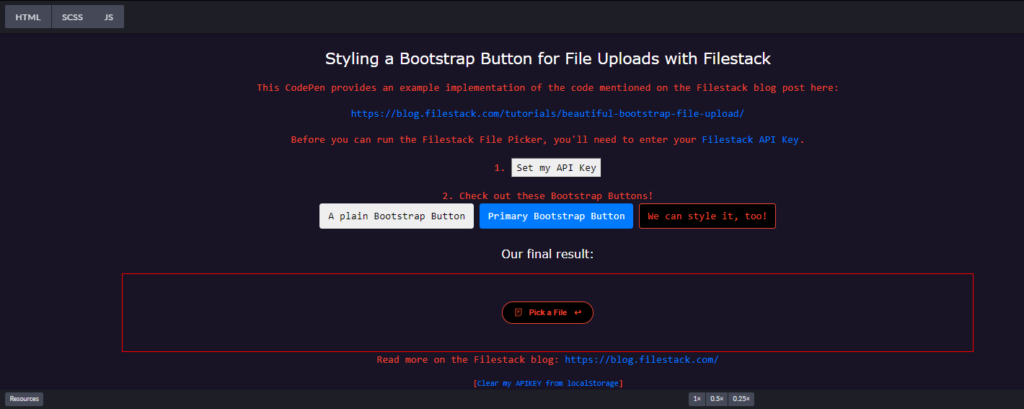Click the plain Bootstrap button
The height and width of the screenshot is (409, 1024).
(396, 216)
